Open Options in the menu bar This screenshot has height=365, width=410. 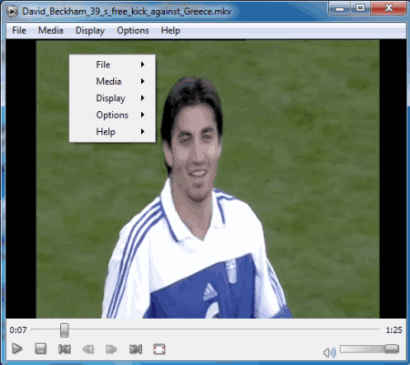pos(133,31)
